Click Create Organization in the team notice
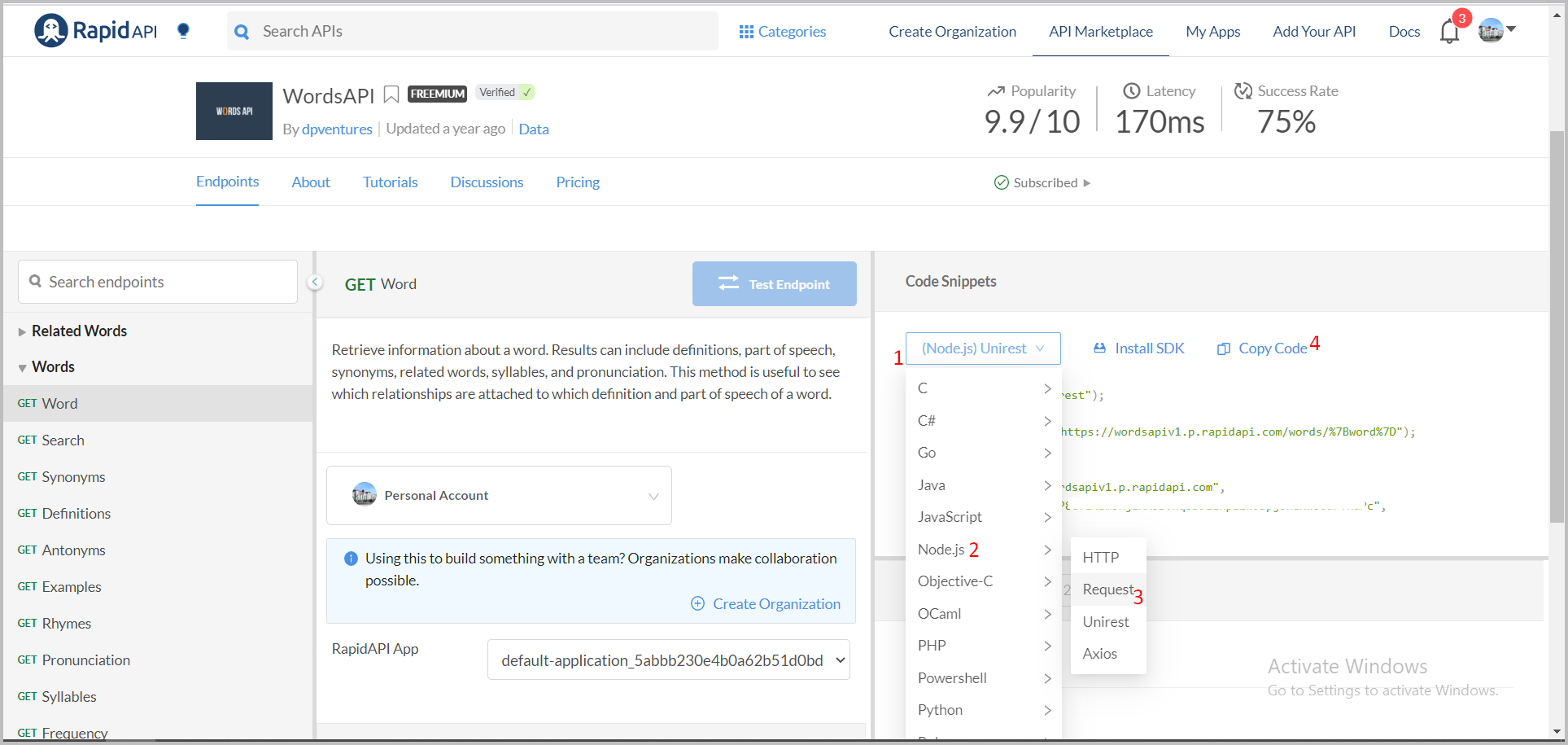 point(766,604)
